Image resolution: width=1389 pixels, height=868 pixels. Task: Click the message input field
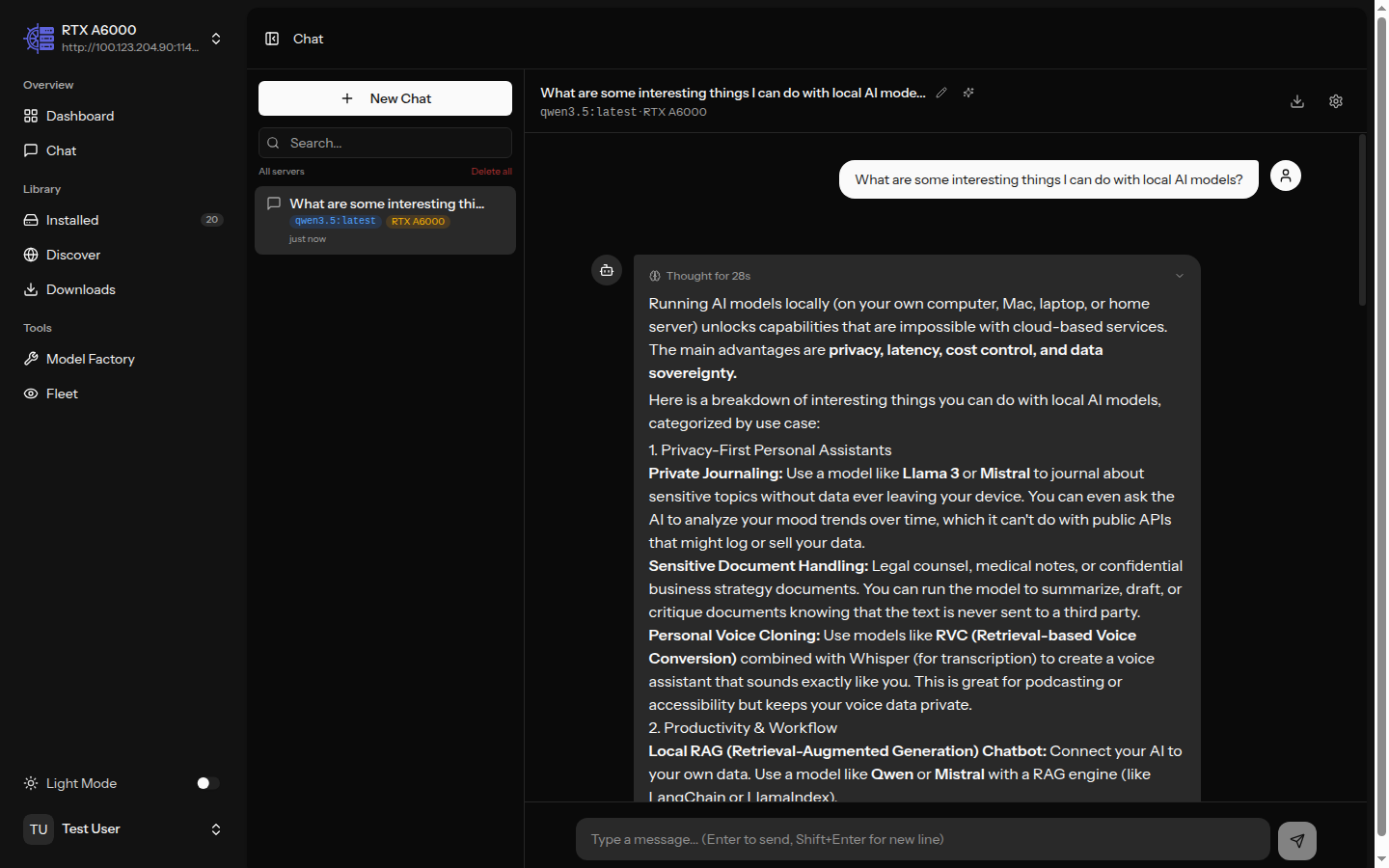(922, 839)
